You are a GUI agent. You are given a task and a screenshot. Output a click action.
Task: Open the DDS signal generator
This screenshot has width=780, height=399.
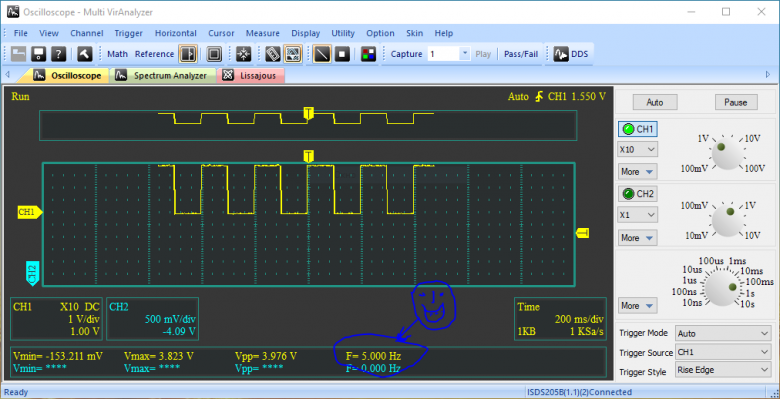click(572, 54)
